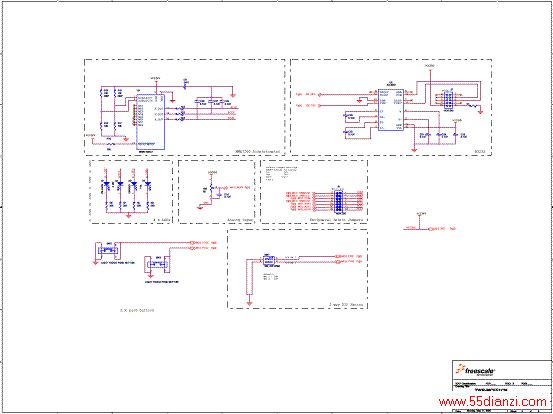The image size is (553, 414).
Task: Click the Freescale logo in title block
Action: 475,371
